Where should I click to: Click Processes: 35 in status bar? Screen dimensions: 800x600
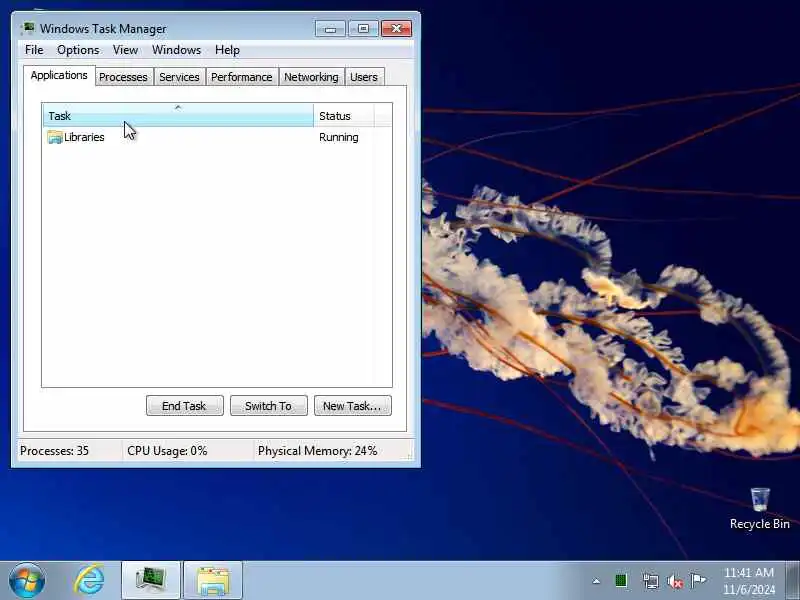(x=54, y=451)
